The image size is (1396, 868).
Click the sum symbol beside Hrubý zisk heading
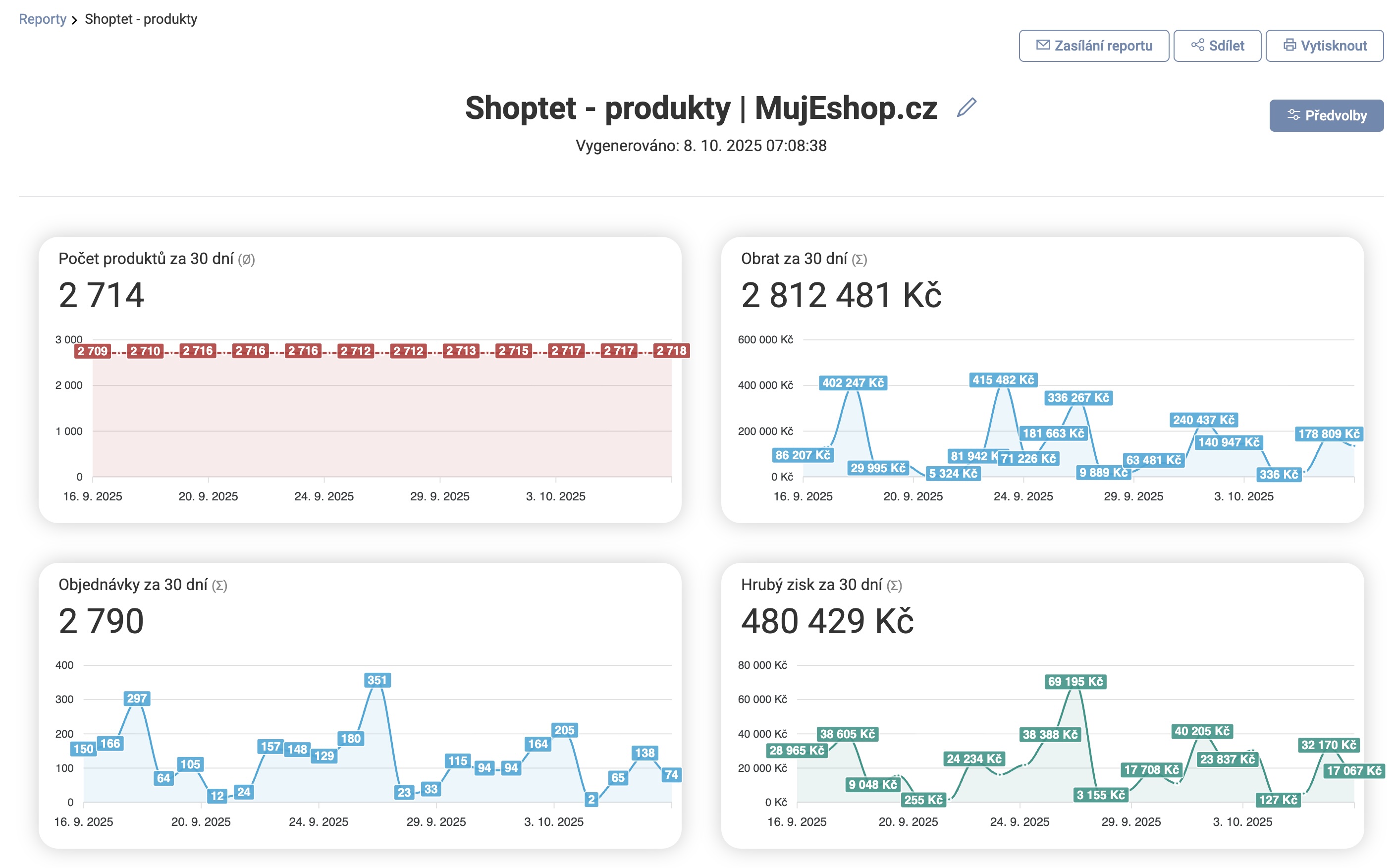[x=894, y=586]
